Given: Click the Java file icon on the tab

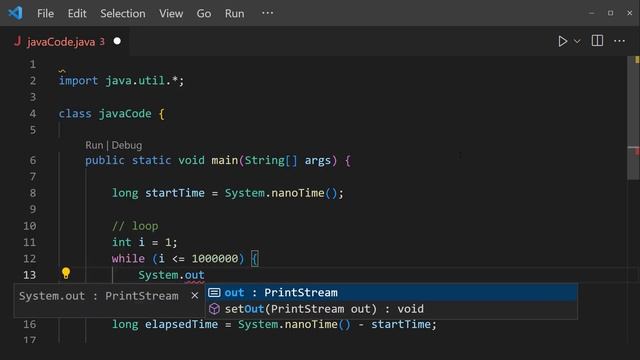Looking at the screenshot, I should [x=17, y=41].
